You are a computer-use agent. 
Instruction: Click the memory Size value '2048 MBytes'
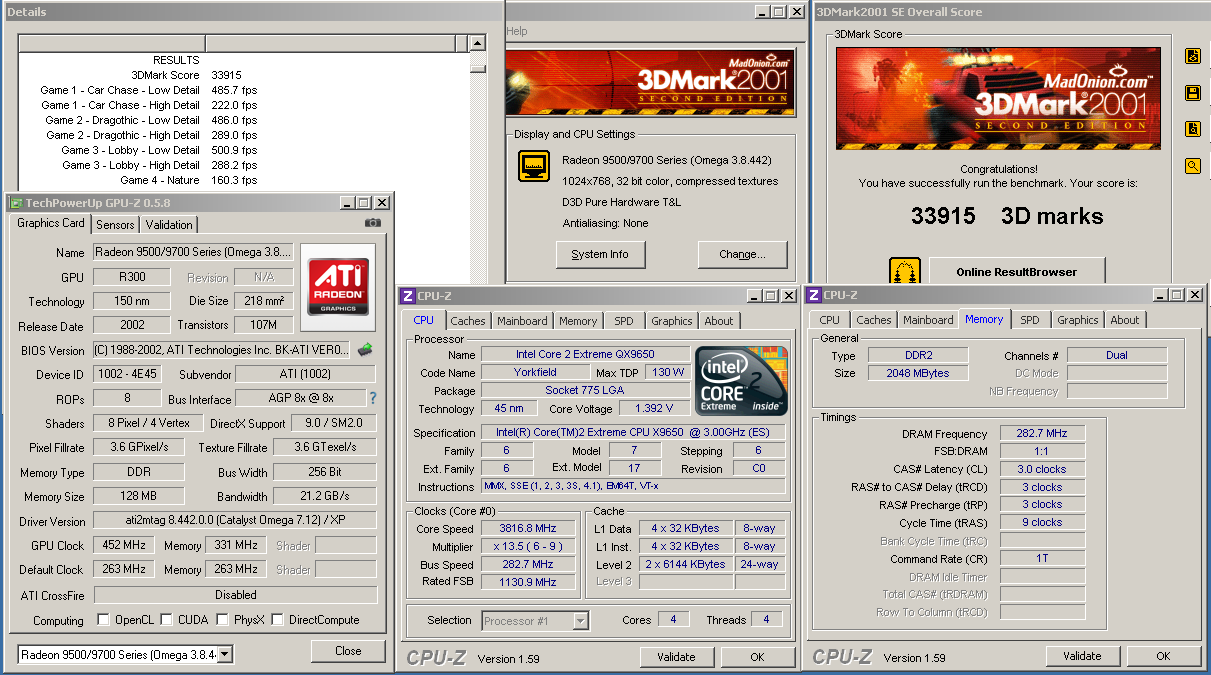918,373
